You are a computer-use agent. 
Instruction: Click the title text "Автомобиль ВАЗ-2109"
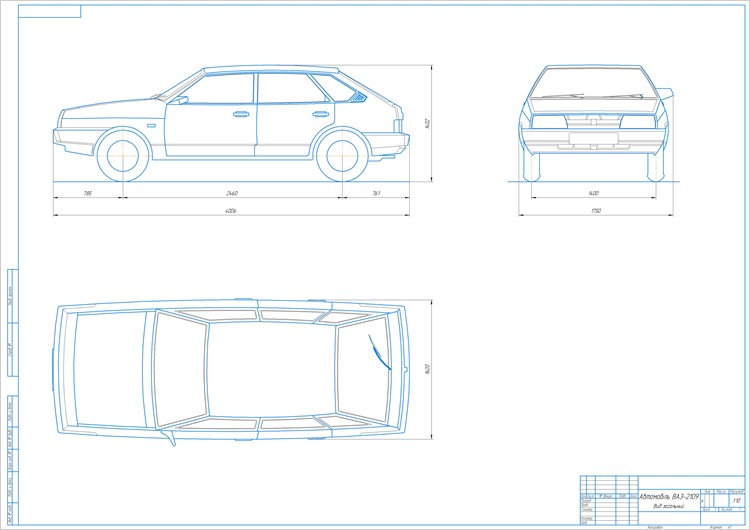click(x=669, y=497)
